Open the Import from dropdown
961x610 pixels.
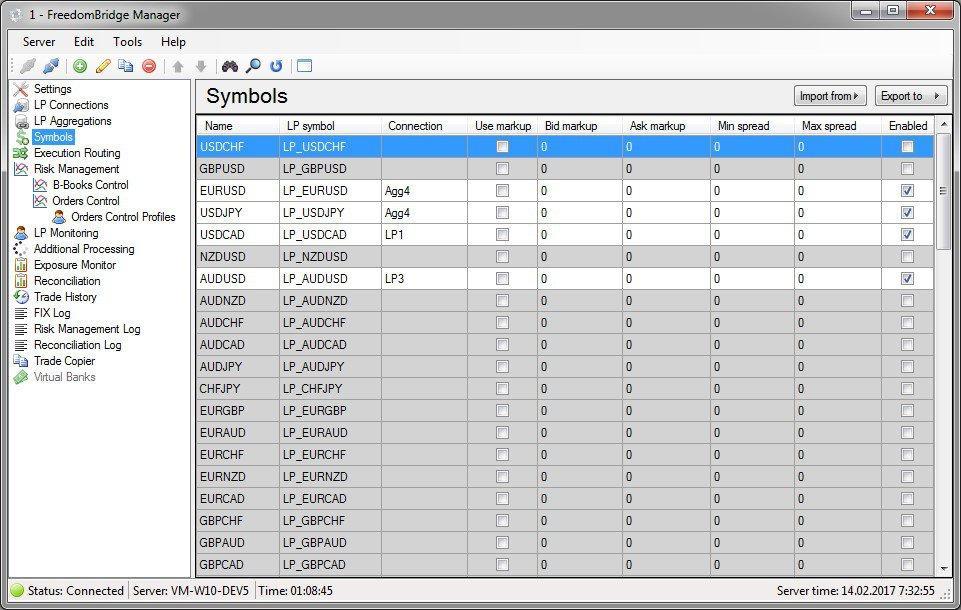tap(830, 96)
